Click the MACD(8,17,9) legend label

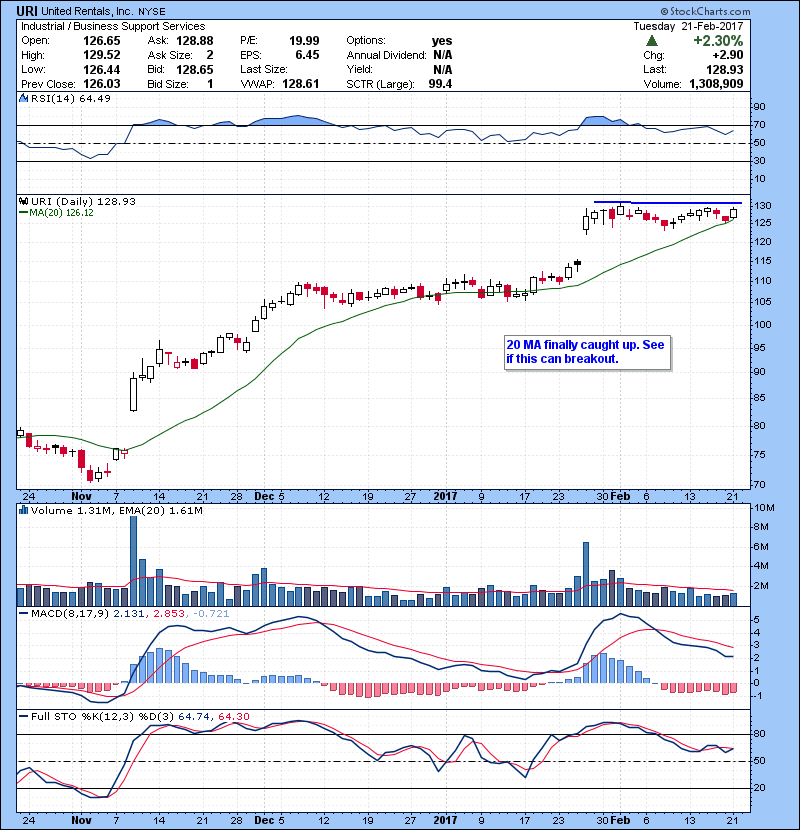[70, 614]
